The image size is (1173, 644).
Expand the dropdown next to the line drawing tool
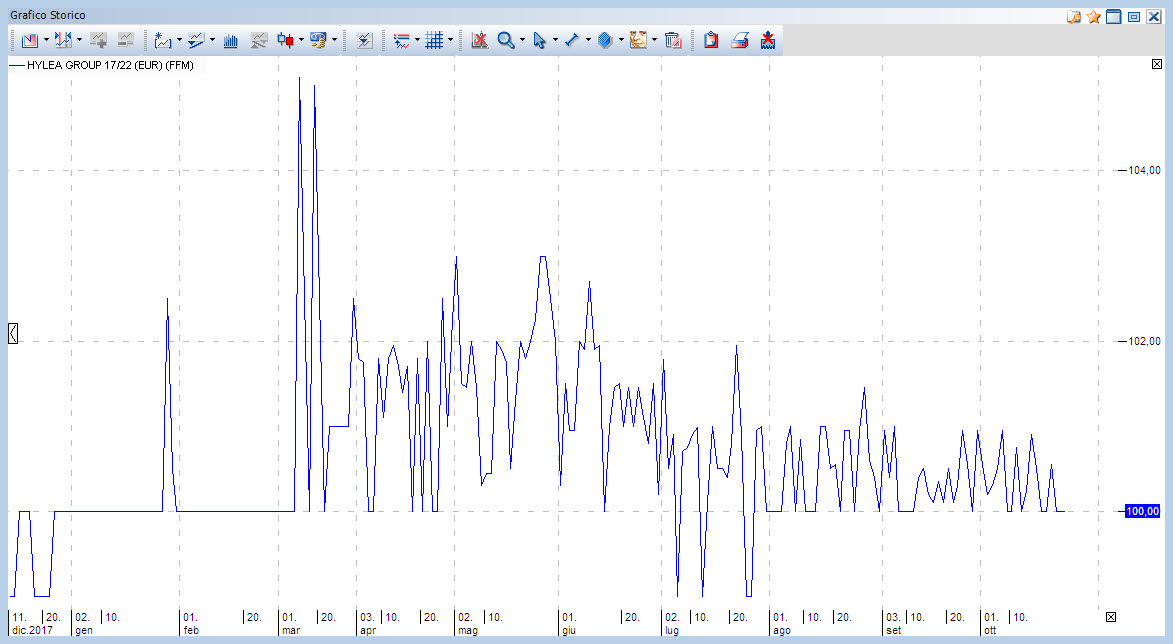tap(588, 41)
